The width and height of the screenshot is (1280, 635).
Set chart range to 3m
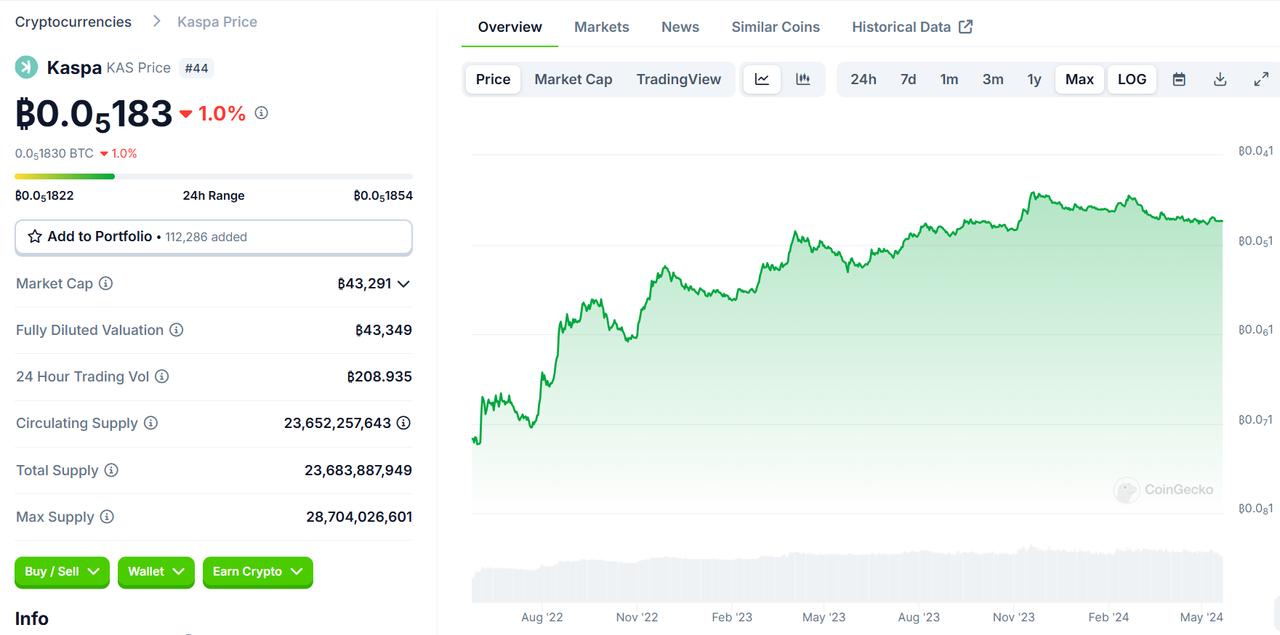[993, 79]
